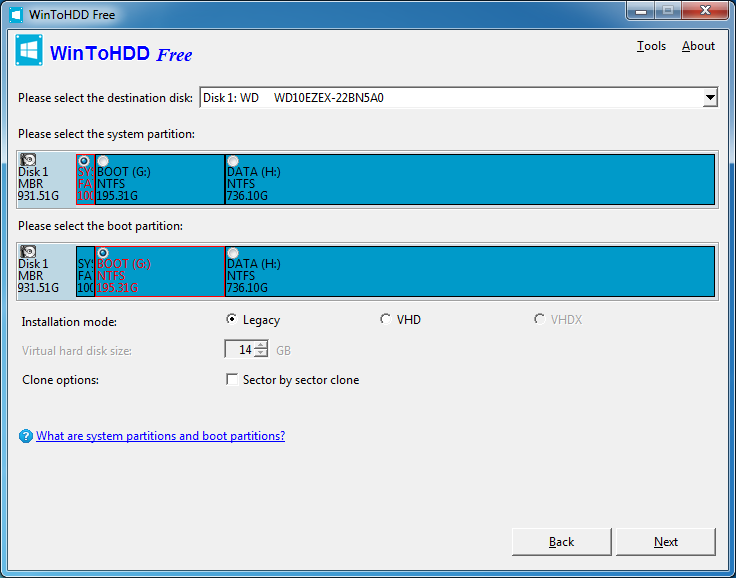The height and width of the screenshot is (578, 736).
Task: Open the Tools menu
Action: point(651,46)
